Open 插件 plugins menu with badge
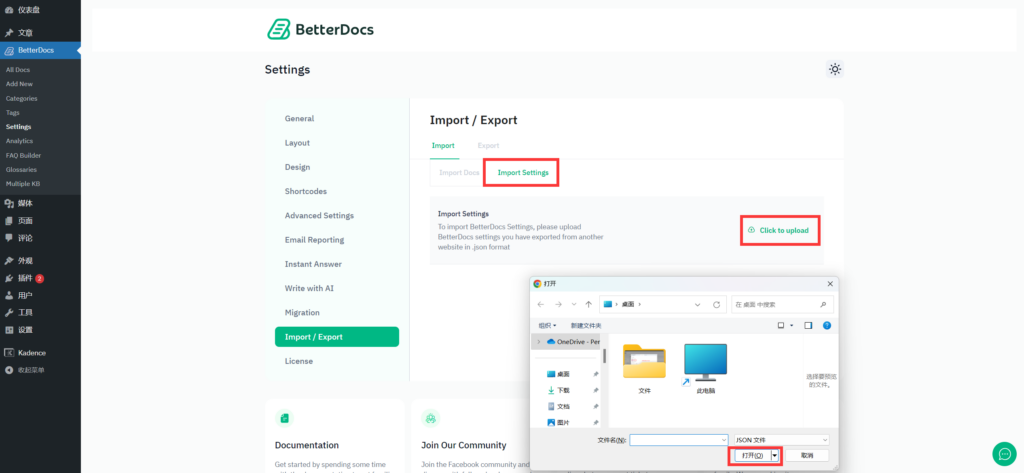 [x=24, y=278]
